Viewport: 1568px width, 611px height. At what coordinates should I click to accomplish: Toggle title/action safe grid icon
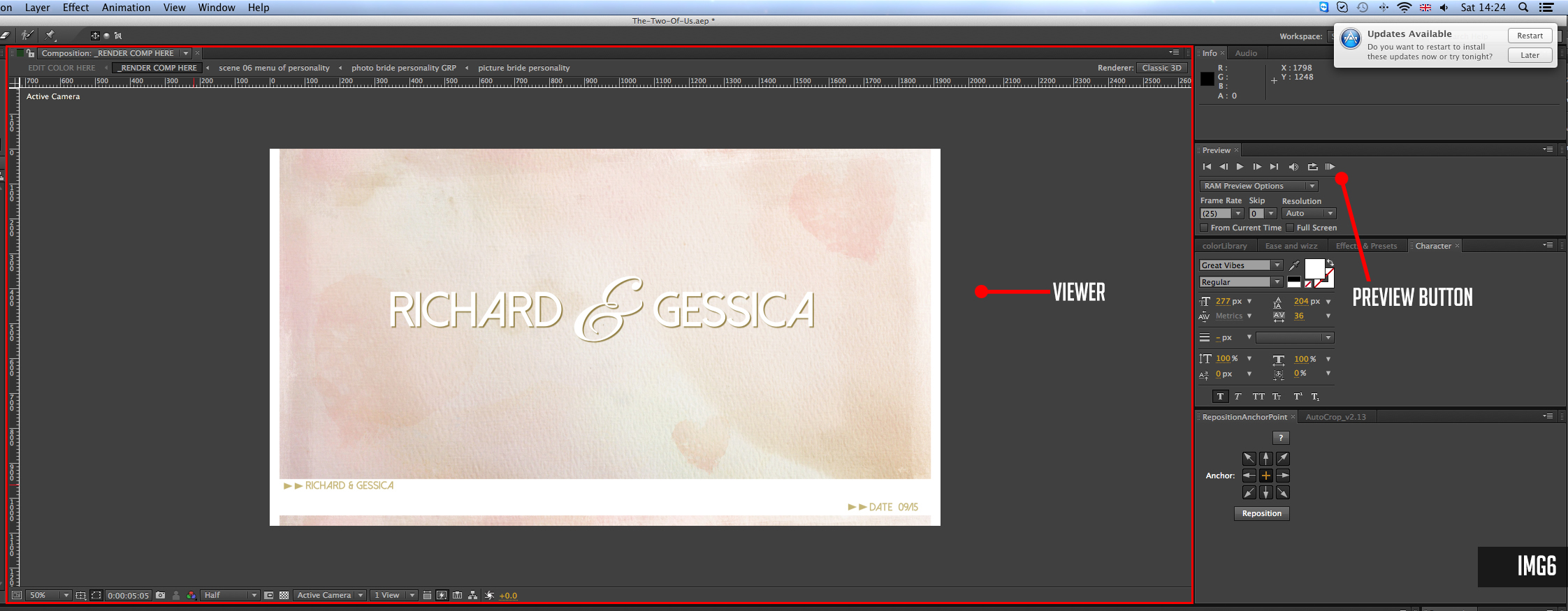coord(81,596)
